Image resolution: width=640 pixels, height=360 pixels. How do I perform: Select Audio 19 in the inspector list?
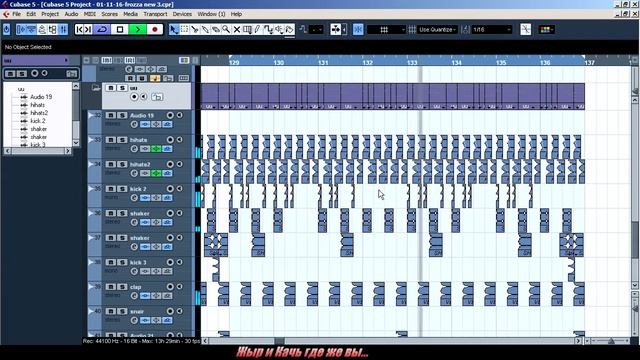pos(41,97)
